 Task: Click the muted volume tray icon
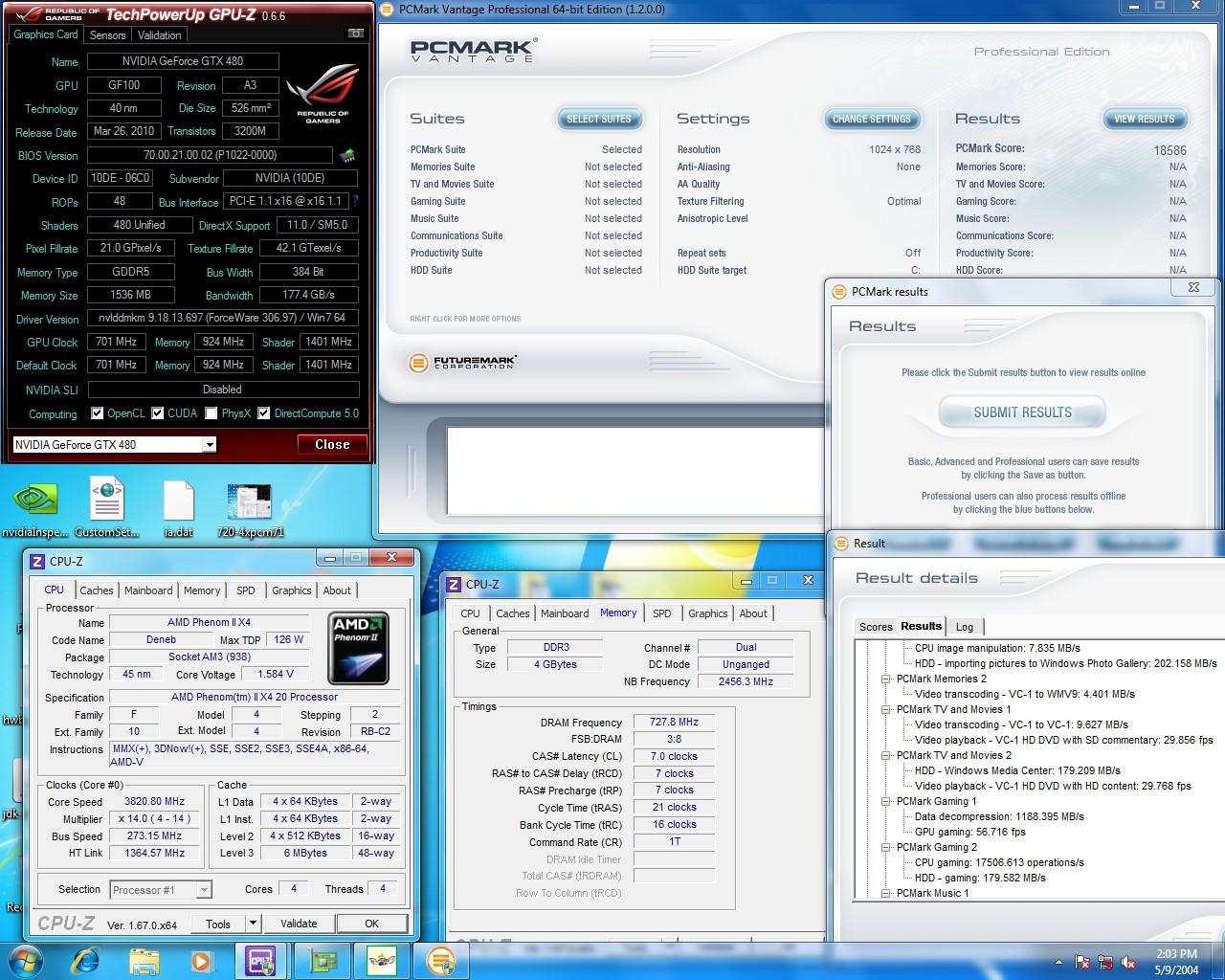click(x=1128, y=961)
